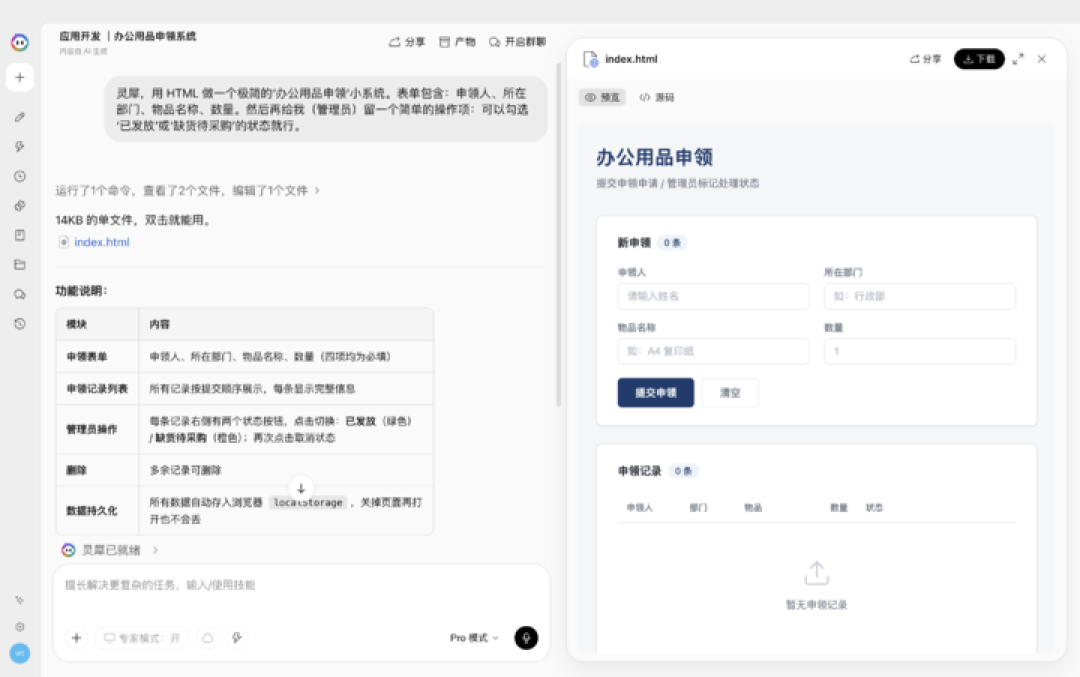Click the '申领记录列表' table cell

coord(97,389)
